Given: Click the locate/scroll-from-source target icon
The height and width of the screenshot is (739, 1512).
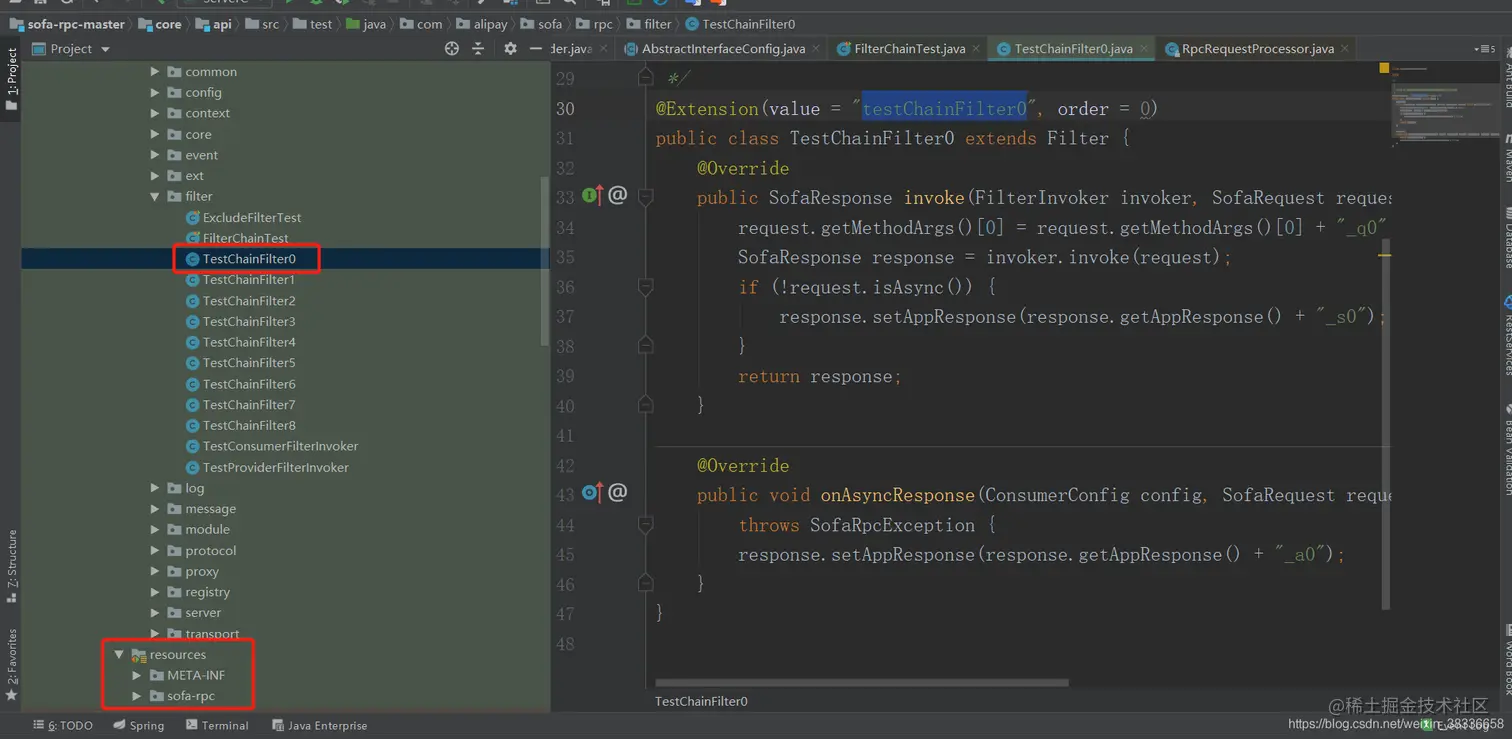Looking at the screenshot, I should 452,48.
